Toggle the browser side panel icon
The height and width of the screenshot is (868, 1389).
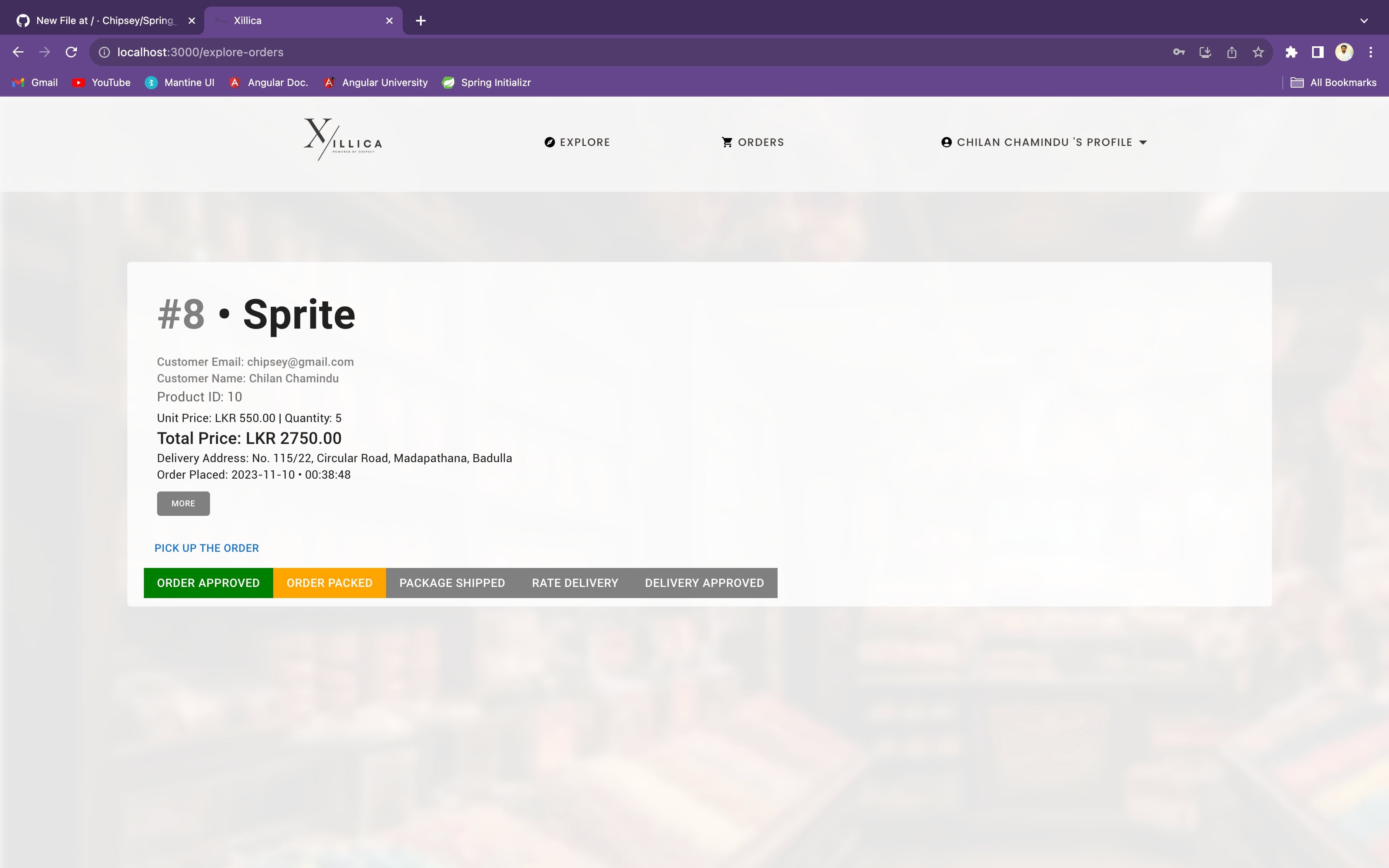point(1317,52)
